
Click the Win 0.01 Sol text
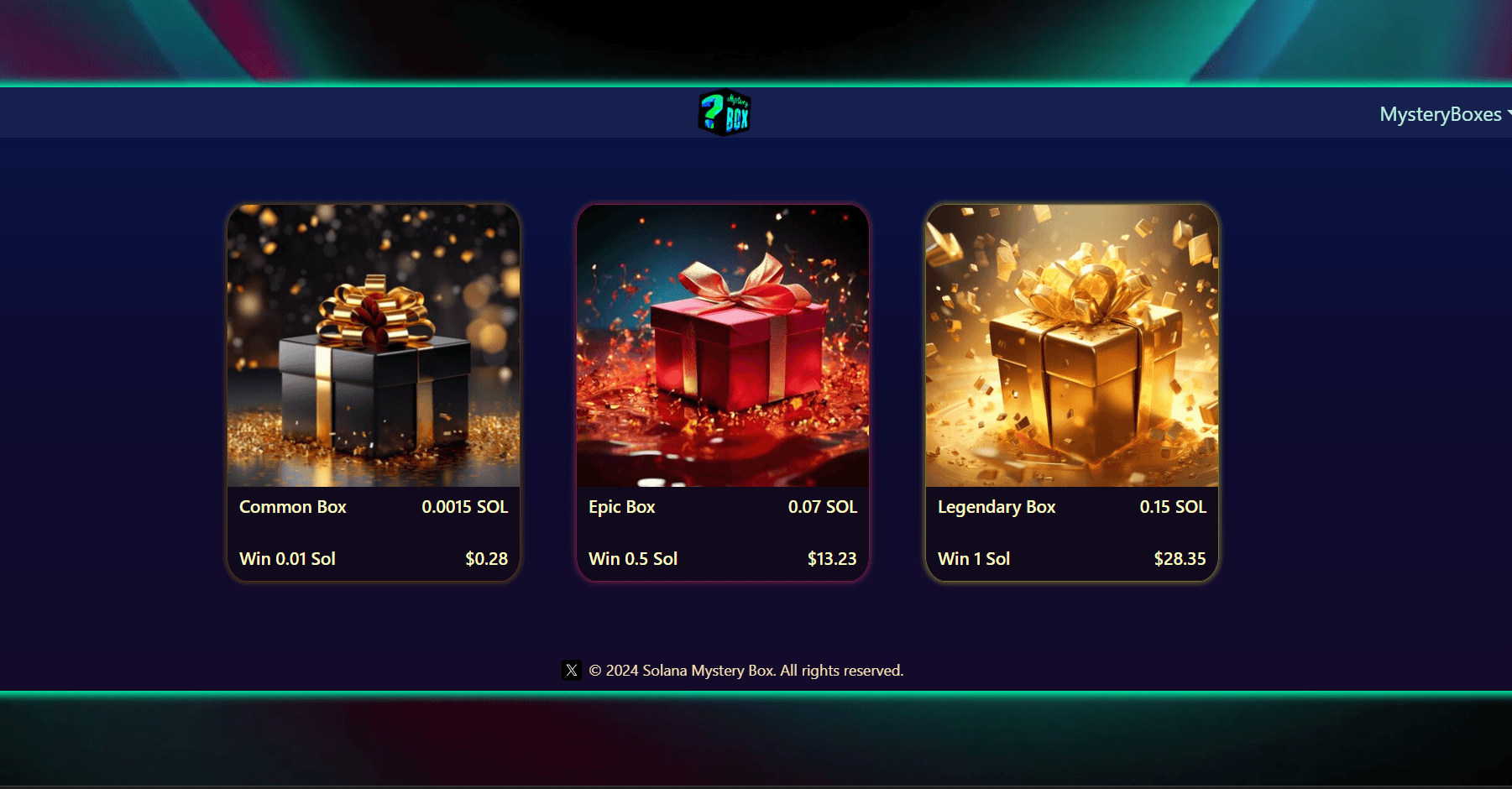(x=287, y=559)
